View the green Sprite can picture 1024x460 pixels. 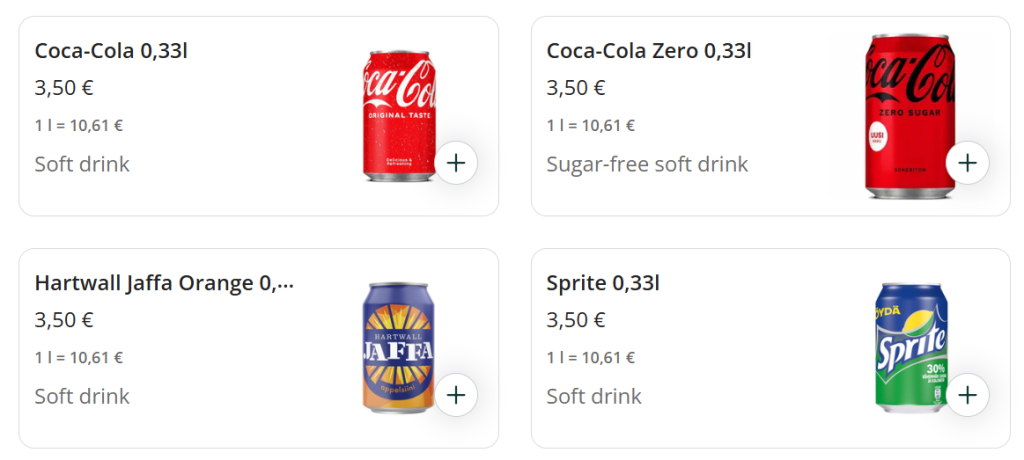910,345
